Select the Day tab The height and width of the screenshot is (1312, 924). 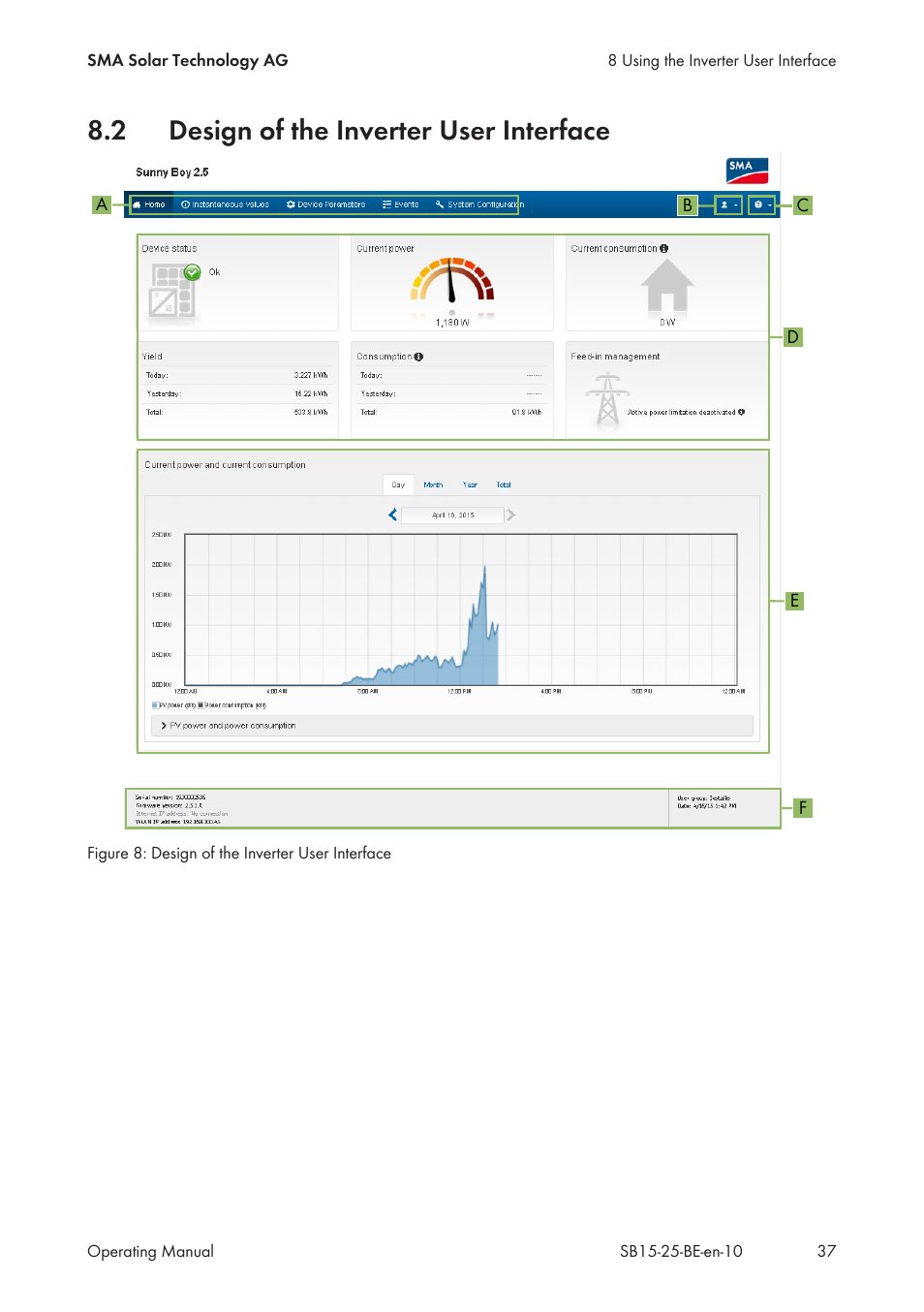[x=398, y=484]
